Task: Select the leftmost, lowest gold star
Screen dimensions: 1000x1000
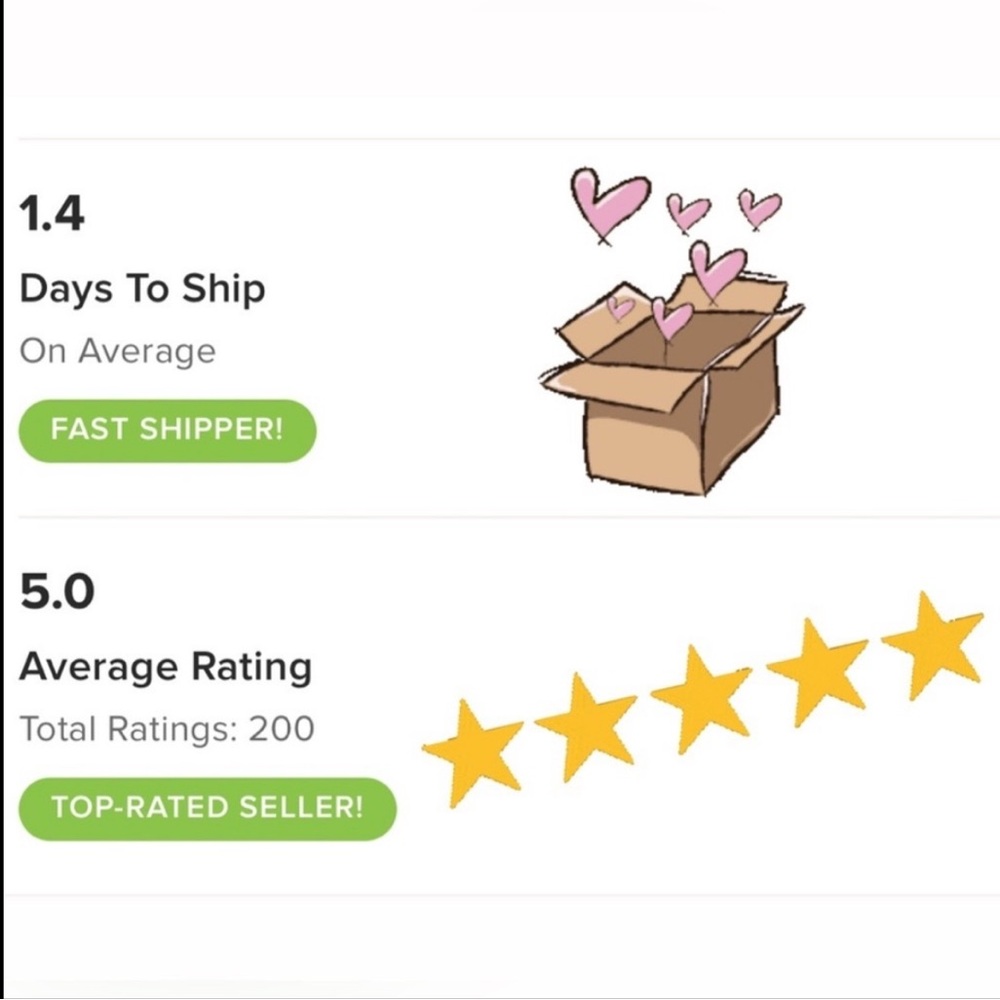Action: pos(472,751)
